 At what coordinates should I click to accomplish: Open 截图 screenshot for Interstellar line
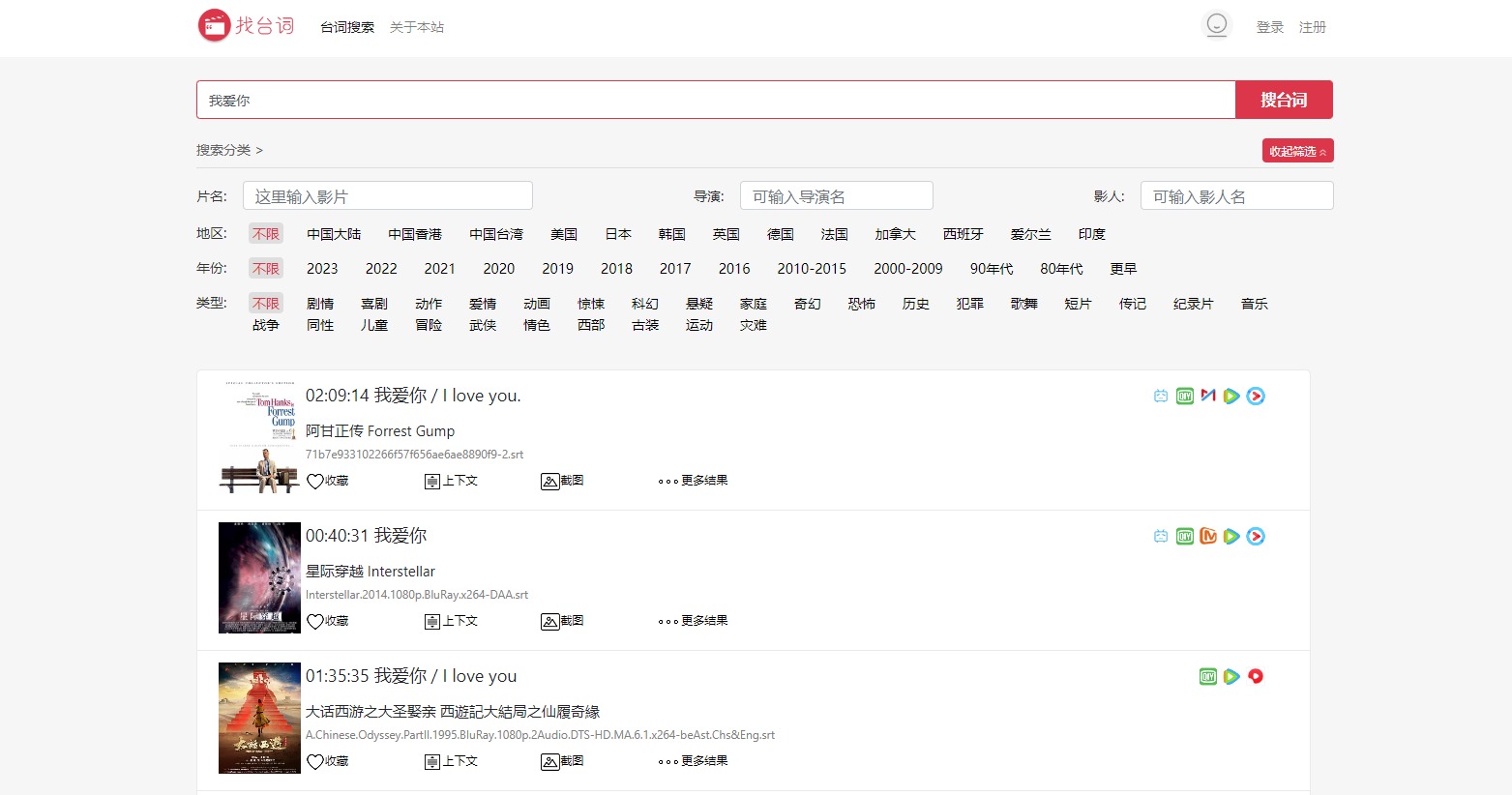pyautogui.click(x=562, y=621)
